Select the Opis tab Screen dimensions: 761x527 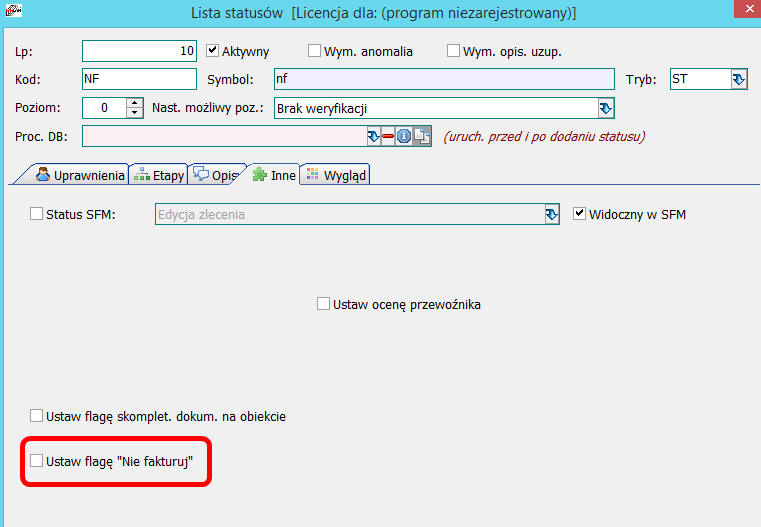(216, 175)
